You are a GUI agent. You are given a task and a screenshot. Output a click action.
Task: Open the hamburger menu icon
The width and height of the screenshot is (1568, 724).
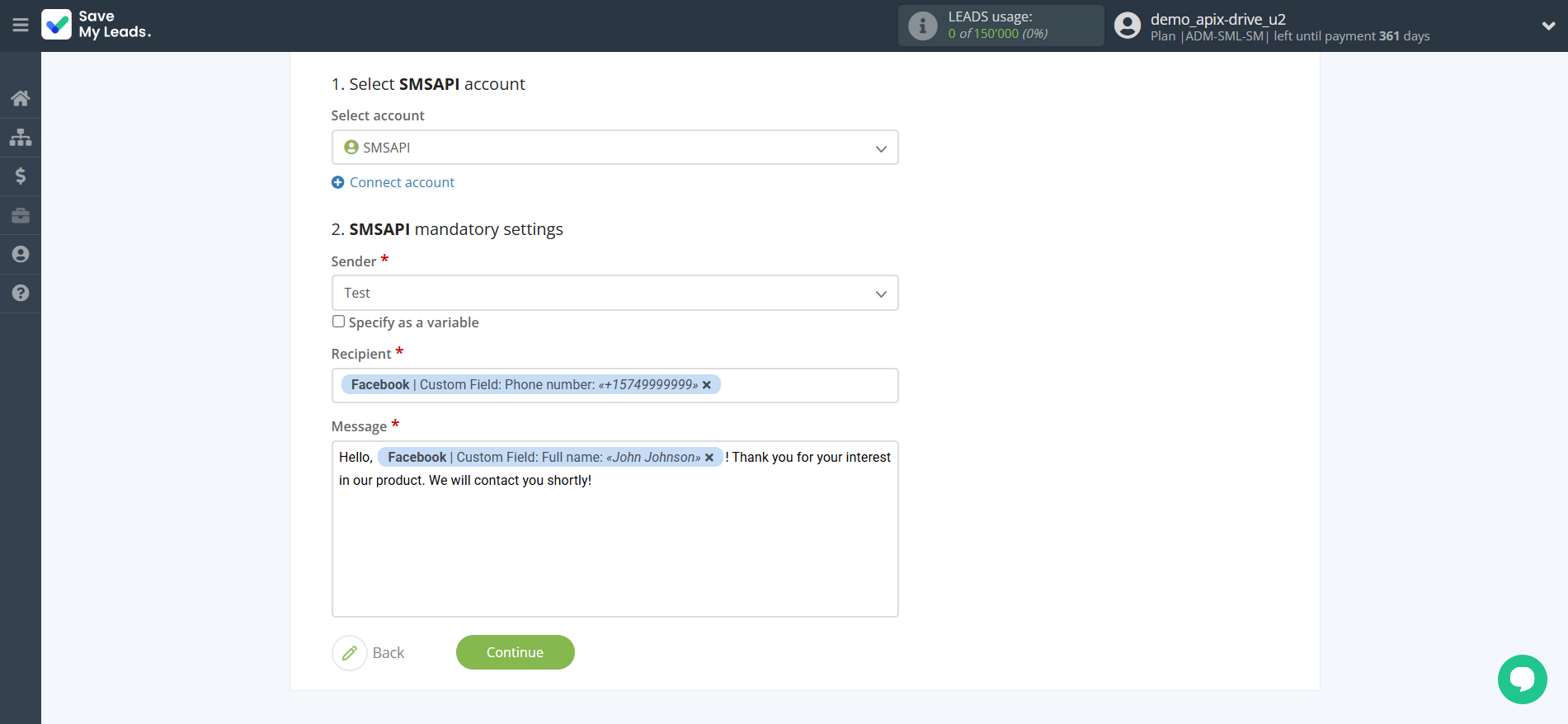point(21,26)
